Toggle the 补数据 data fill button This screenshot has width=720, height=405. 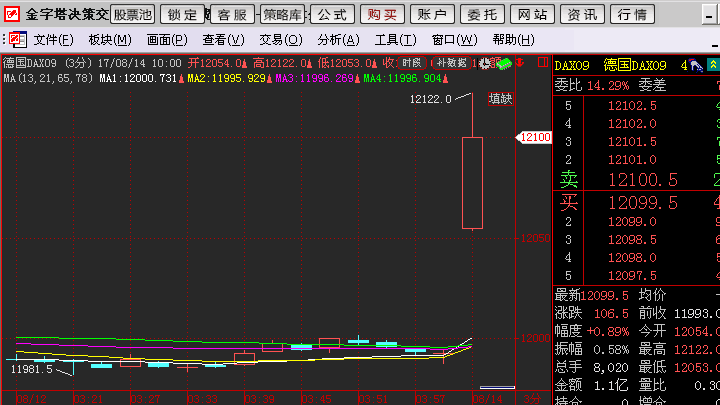tap(453, 63)
